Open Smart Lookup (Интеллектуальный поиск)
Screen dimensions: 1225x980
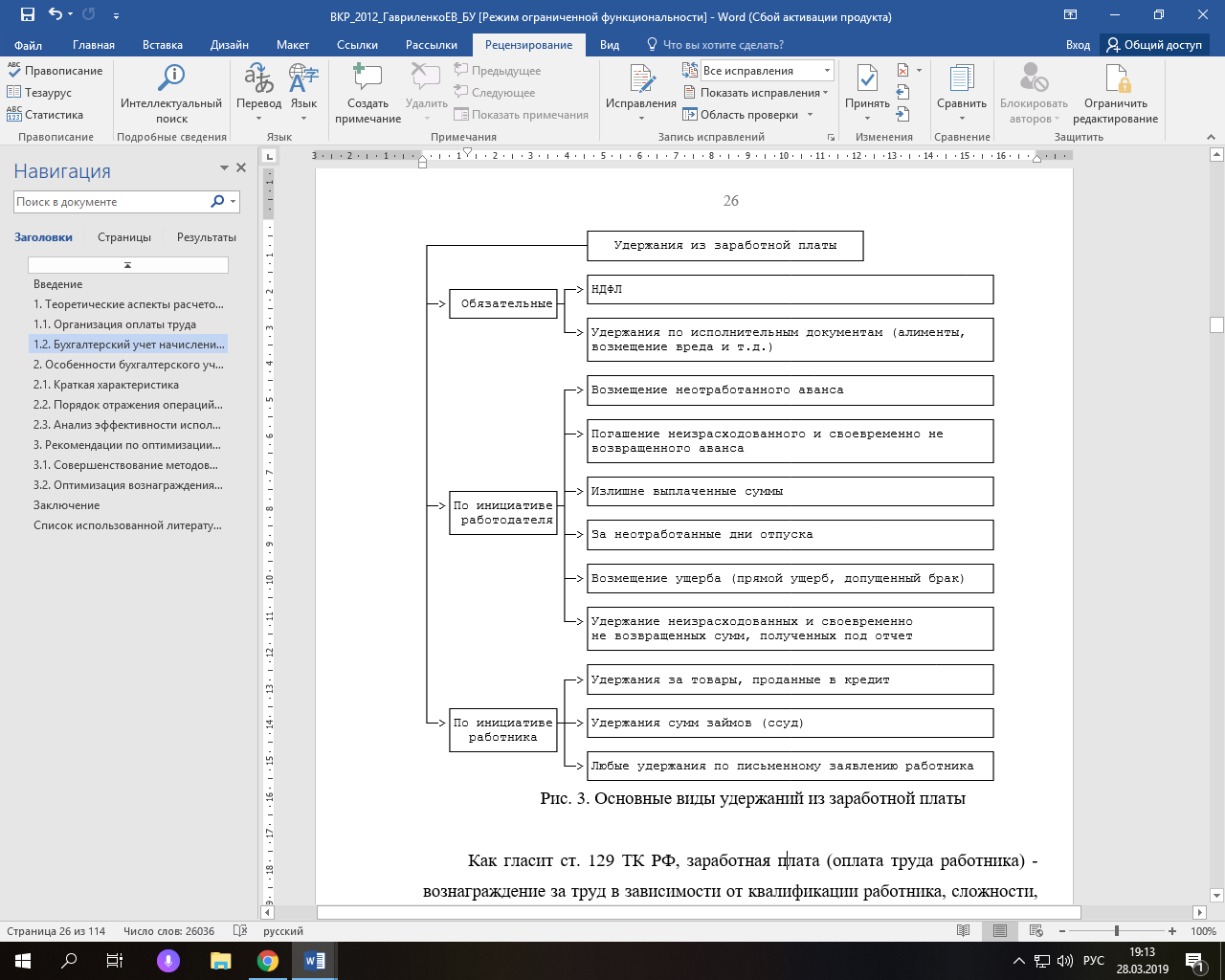[171, 93]
